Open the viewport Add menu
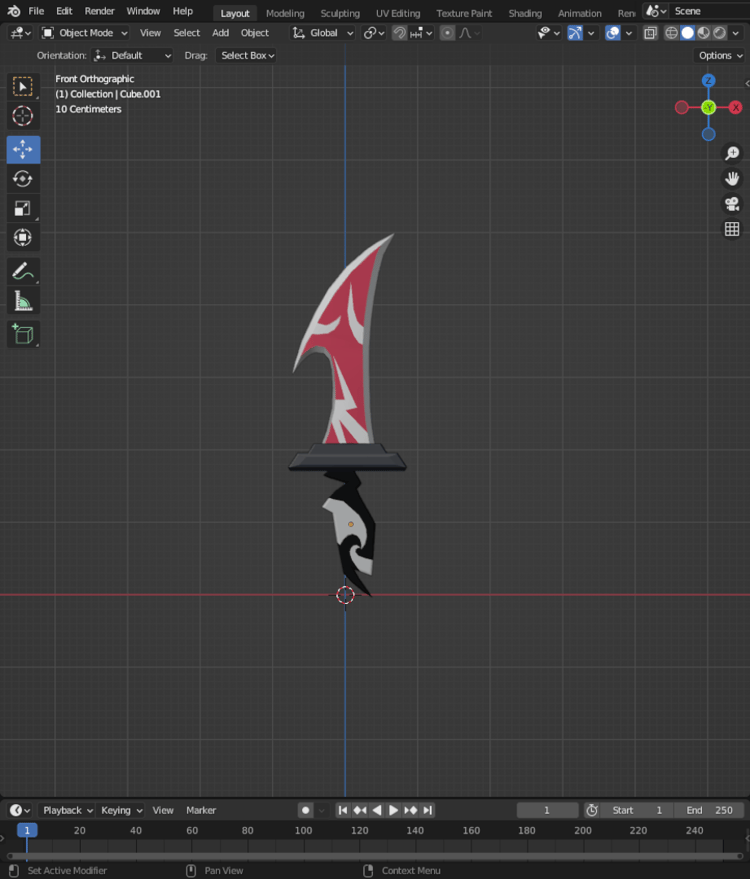 pos(220,33)
